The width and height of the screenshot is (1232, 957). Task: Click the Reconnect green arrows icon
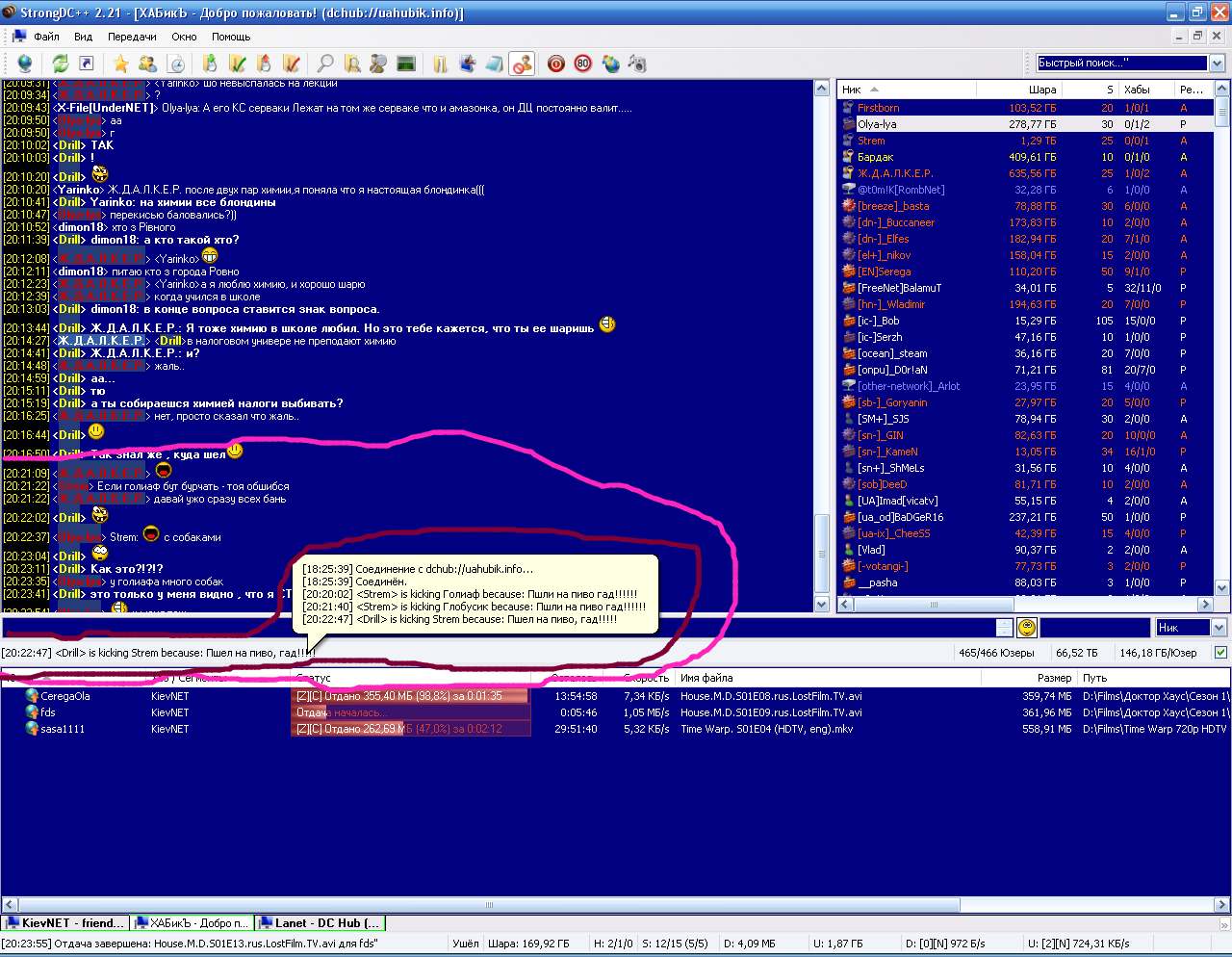60,64
